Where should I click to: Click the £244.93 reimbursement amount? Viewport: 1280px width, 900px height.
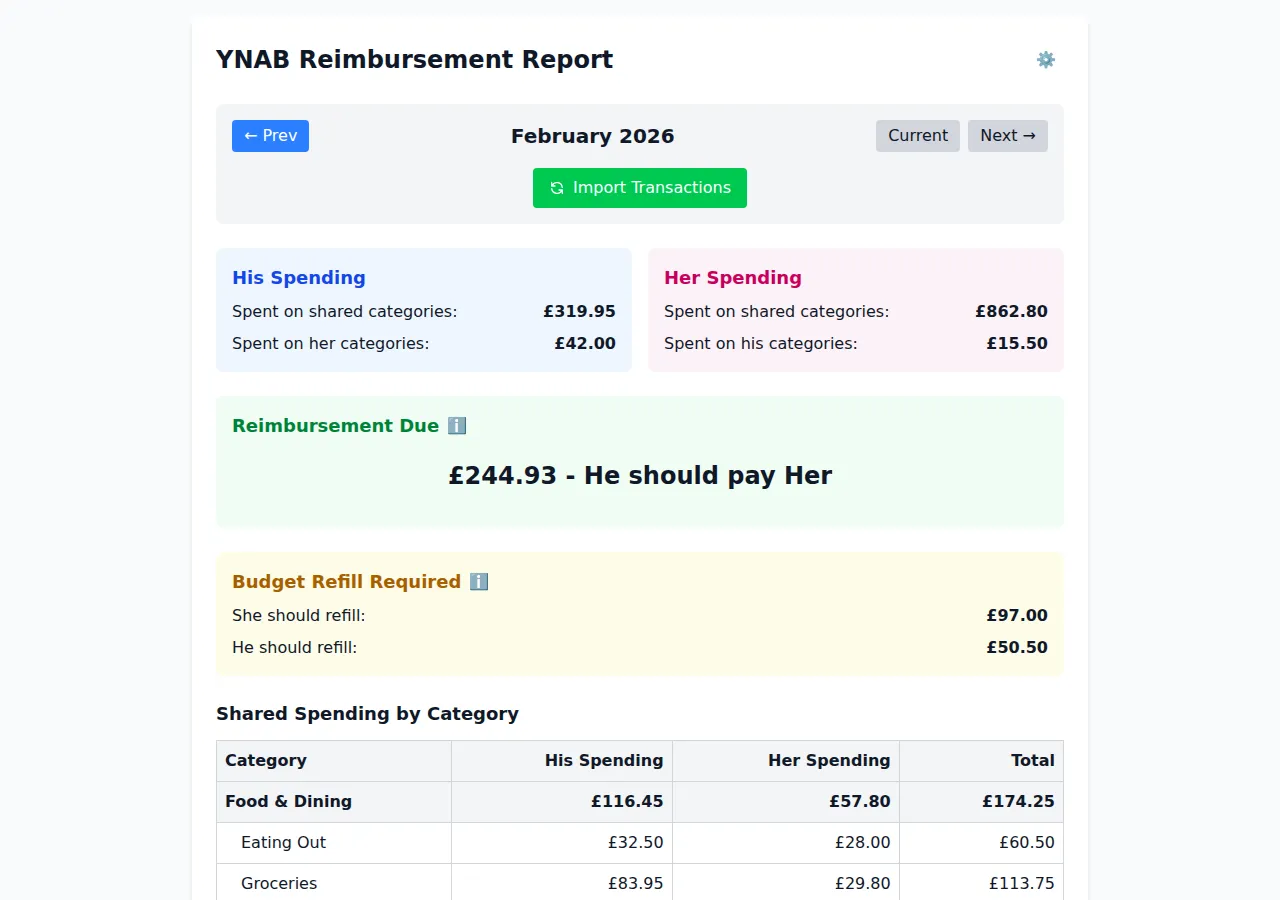tap(640, 475)
